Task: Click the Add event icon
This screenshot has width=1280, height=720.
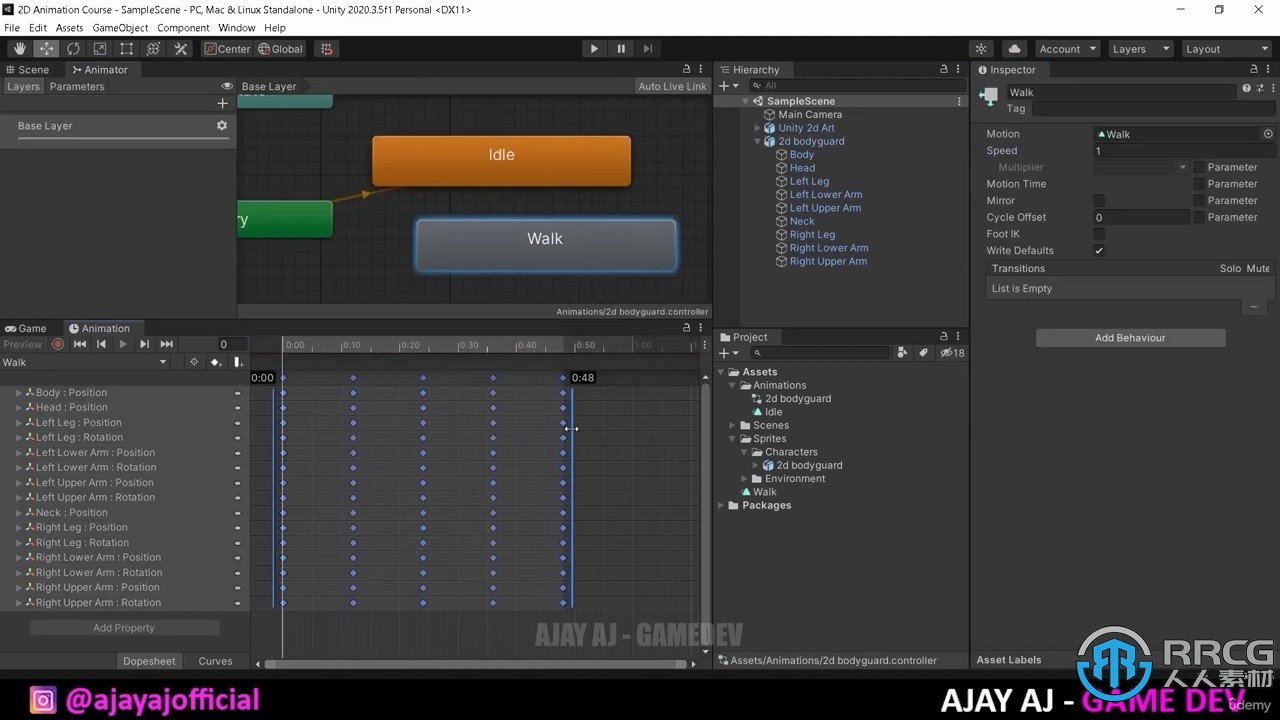Action: click(x=237, y=362)
